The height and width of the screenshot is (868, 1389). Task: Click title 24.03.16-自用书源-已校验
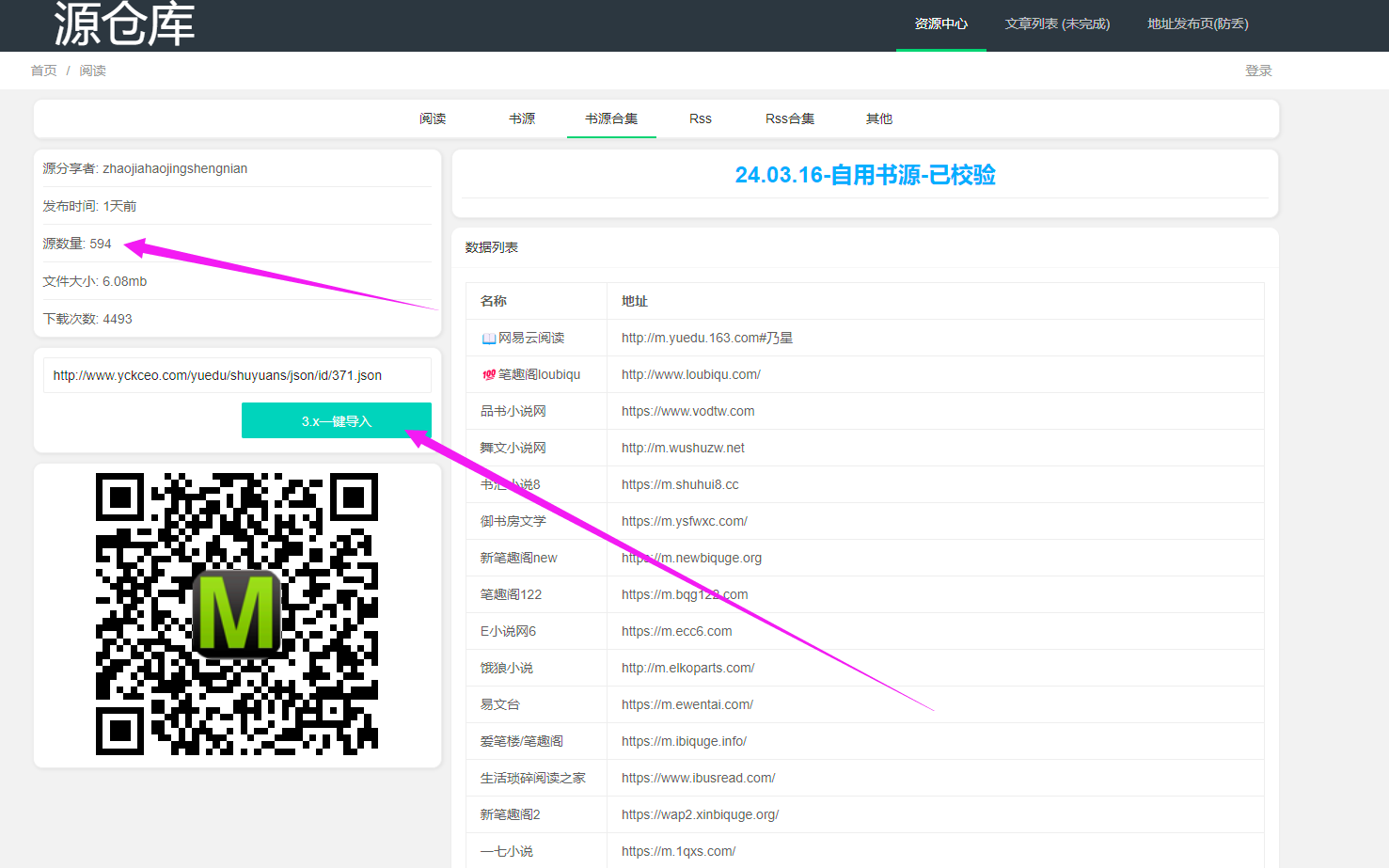(865, 175)
